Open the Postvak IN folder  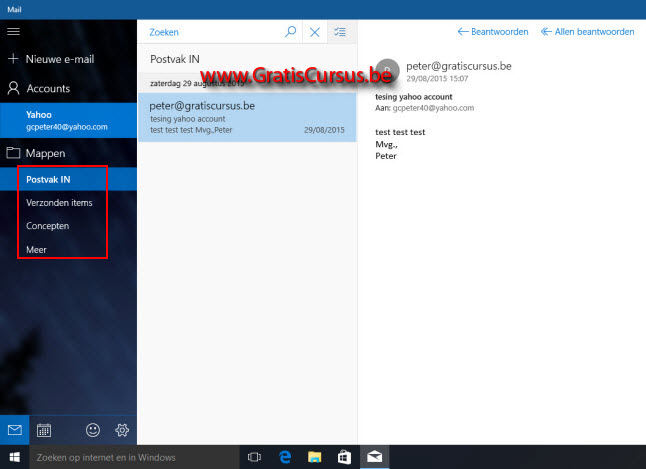(x=68, y=179)
